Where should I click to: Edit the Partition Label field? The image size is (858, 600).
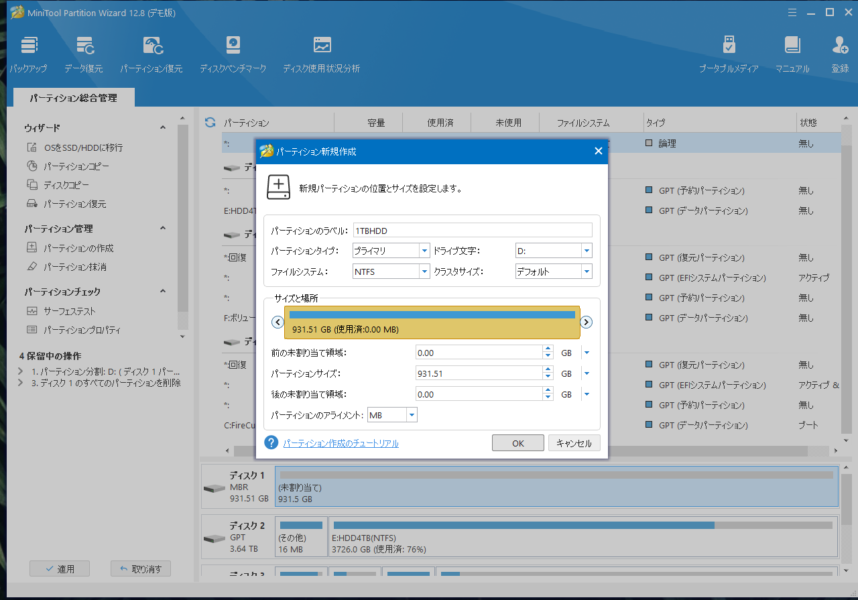point(472,230)
